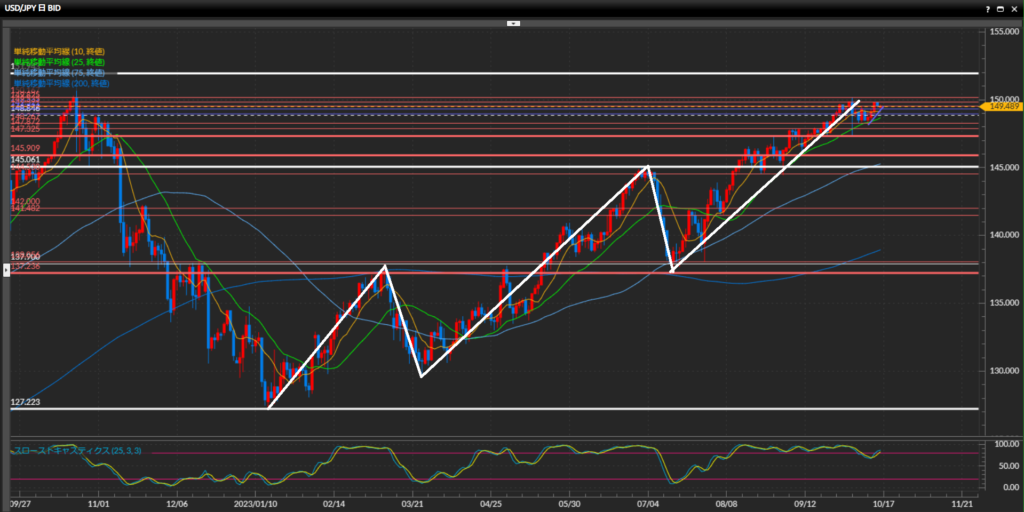Select the 10-period simple moving average label
1024x512 pixels.
(58, 51)
